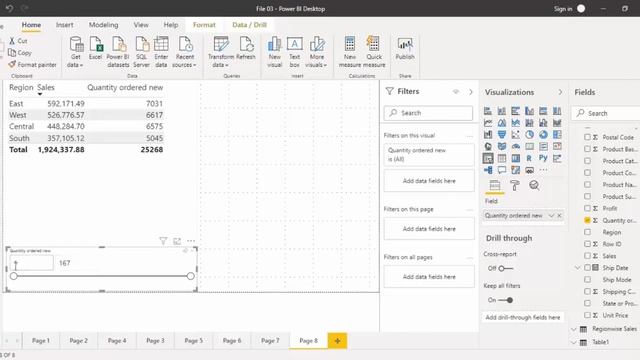Select the Q&A visual
This screenshot has height=360, width=640.
pyautogui.click(x=502, y=170)
